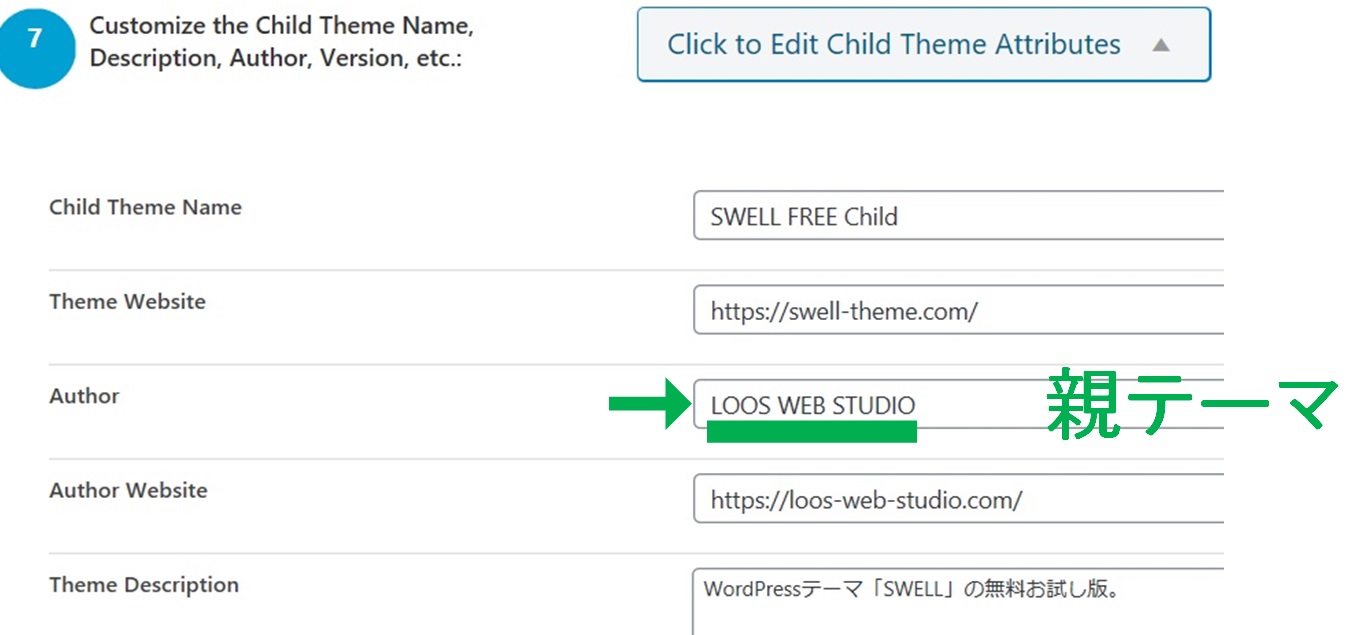Click the Edit Child Theme Attributes button
Screen dimensions: 1370x635
pyautogui.click(x=893, y=45)
